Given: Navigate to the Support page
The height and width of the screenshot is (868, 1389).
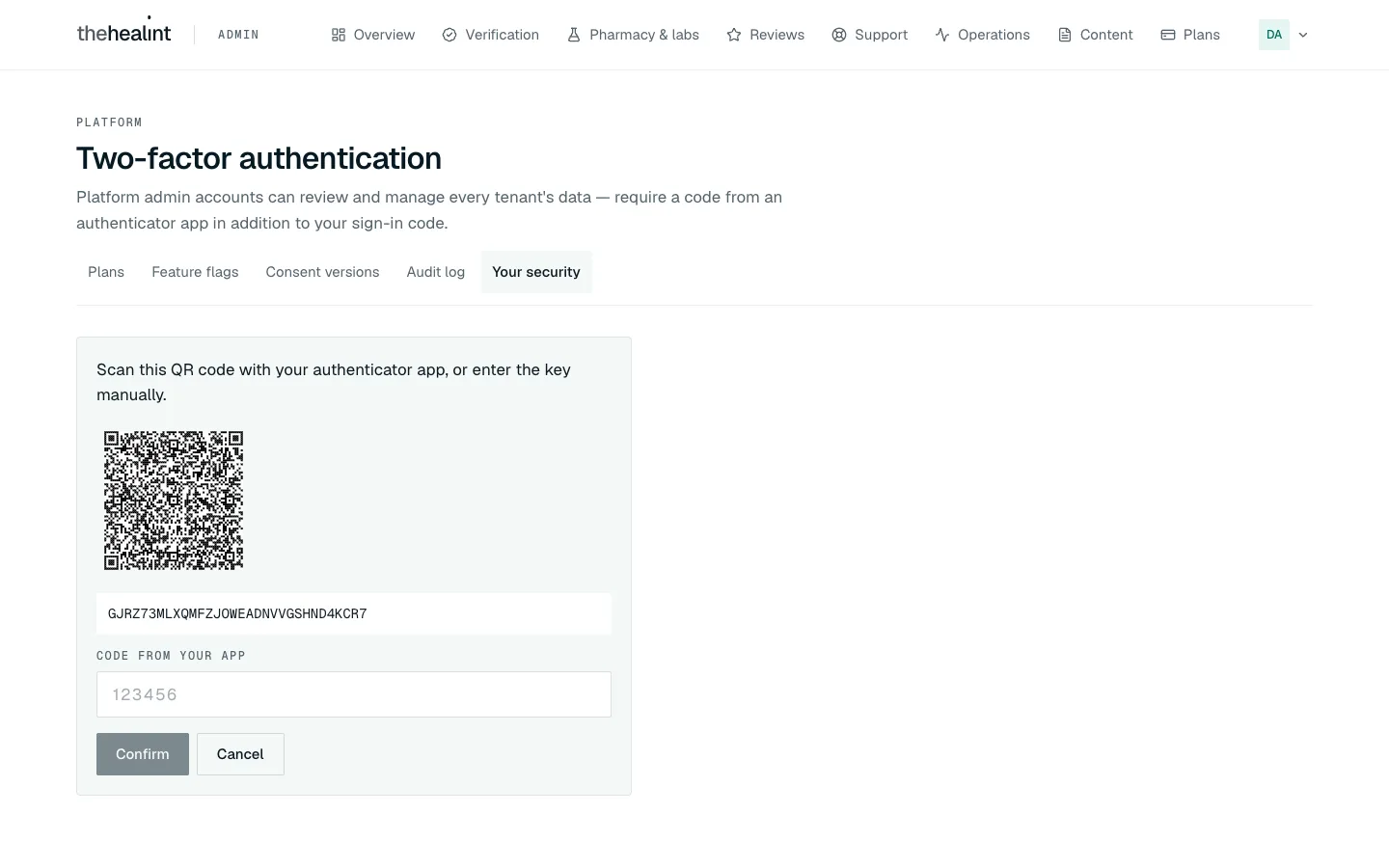Looking at the screenshot, I should [870, 35].
